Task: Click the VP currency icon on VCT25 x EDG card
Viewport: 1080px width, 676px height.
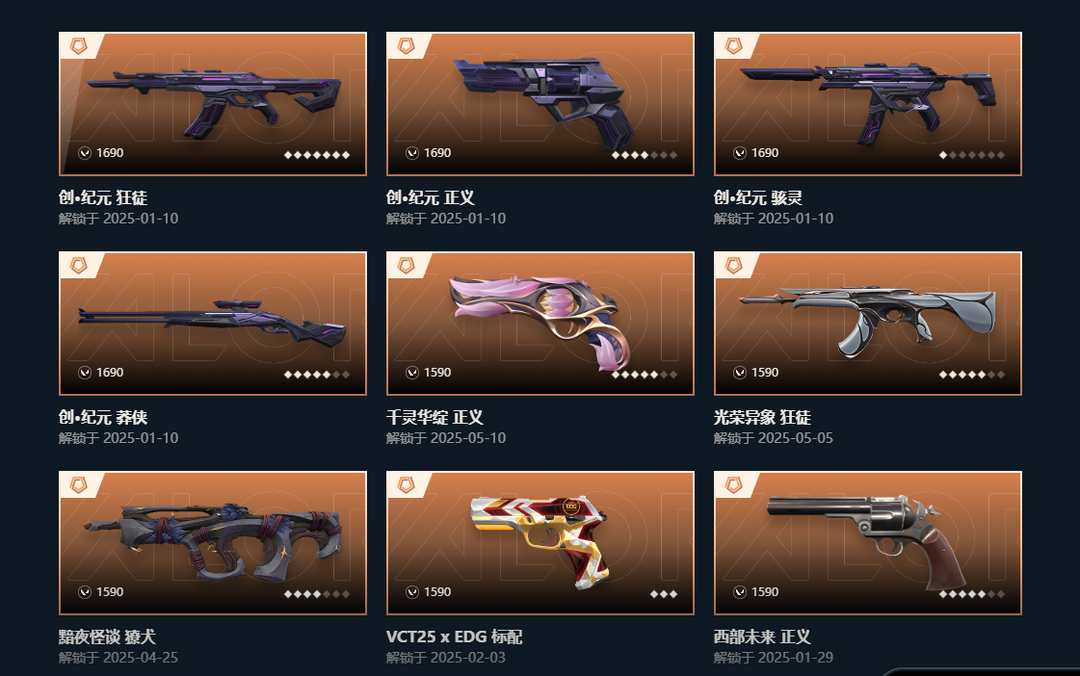Action: point(412,592)
